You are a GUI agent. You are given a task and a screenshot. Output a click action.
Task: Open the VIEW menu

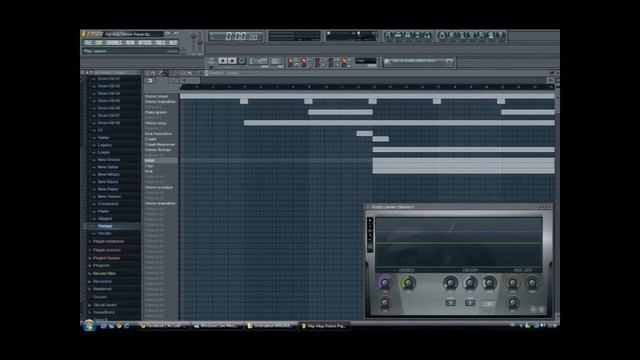coord(130,43)
